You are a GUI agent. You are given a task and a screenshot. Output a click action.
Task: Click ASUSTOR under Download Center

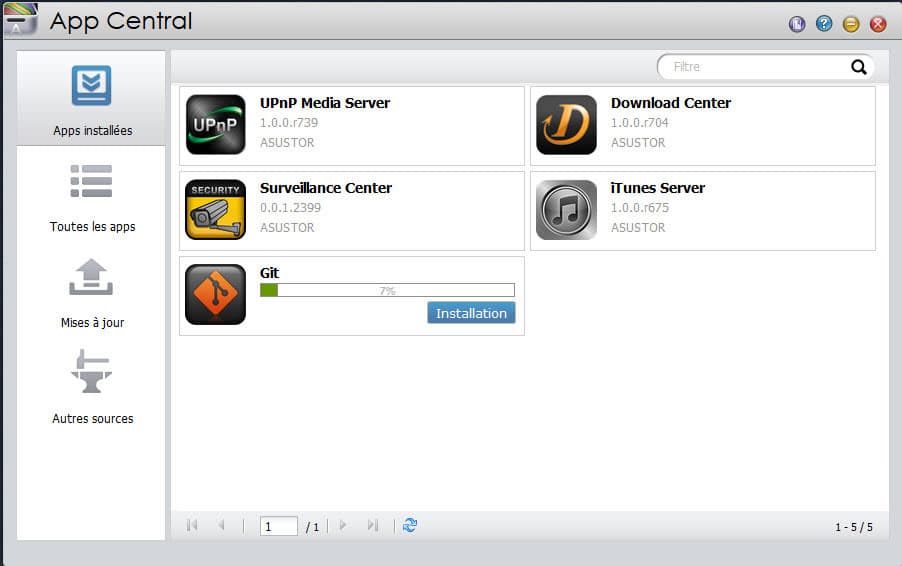pyautogui.click(x=638, y=143)
